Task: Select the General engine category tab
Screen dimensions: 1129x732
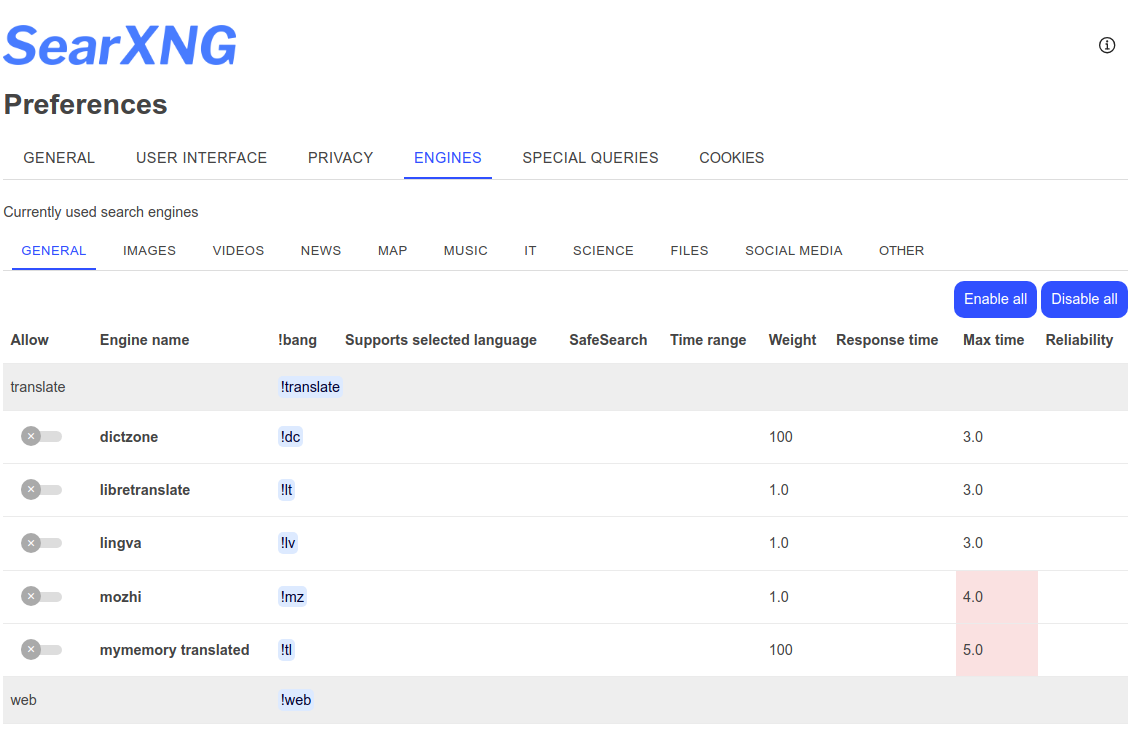Action: tap(54, 250)
